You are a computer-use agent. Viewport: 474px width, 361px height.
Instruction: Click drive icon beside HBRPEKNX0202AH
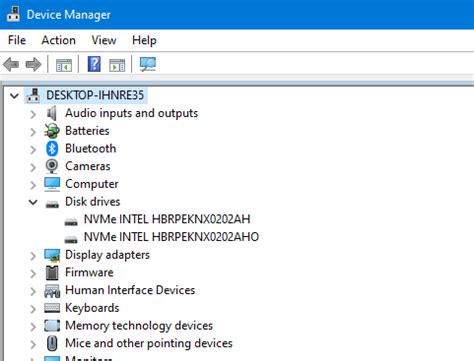71,222
